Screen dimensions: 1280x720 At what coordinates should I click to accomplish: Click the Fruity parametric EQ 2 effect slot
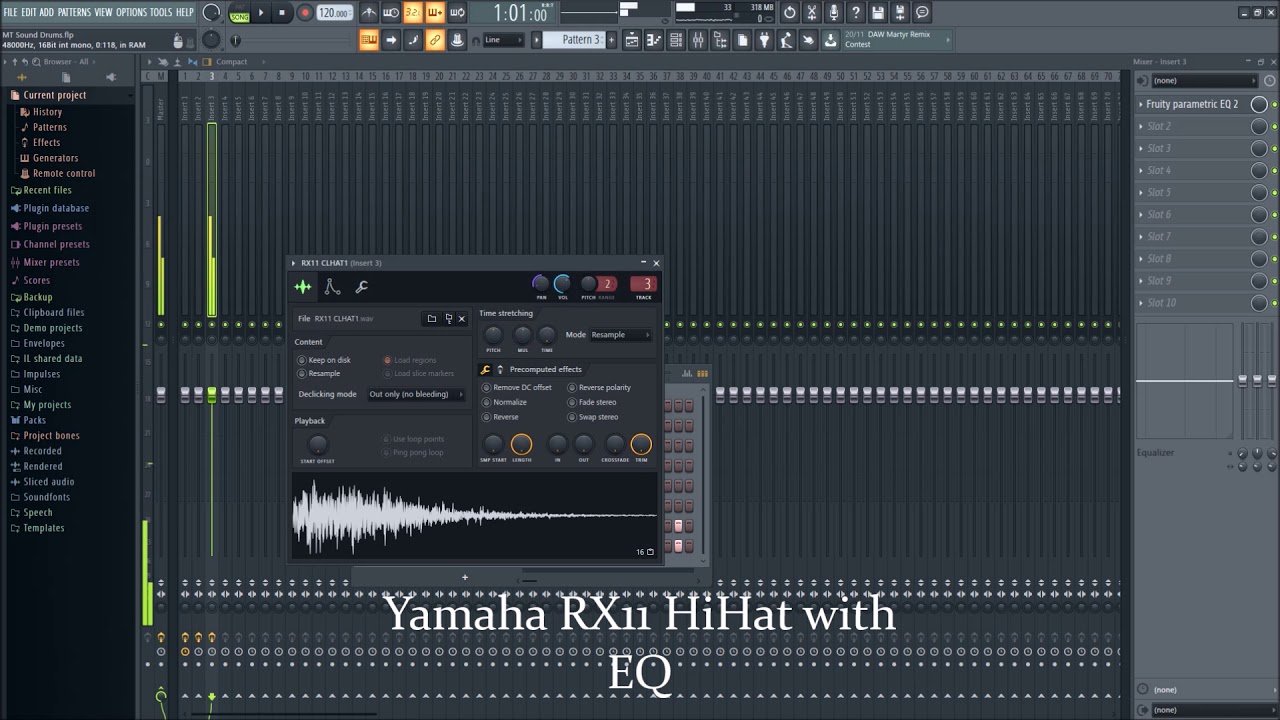1192,104
